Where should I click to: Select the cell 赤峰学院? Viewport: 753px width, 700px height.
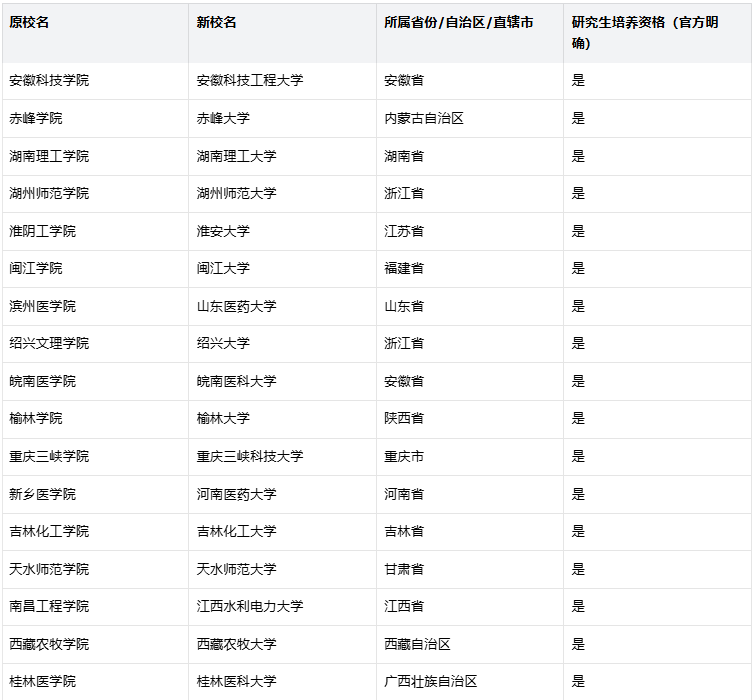coord(95,119)
